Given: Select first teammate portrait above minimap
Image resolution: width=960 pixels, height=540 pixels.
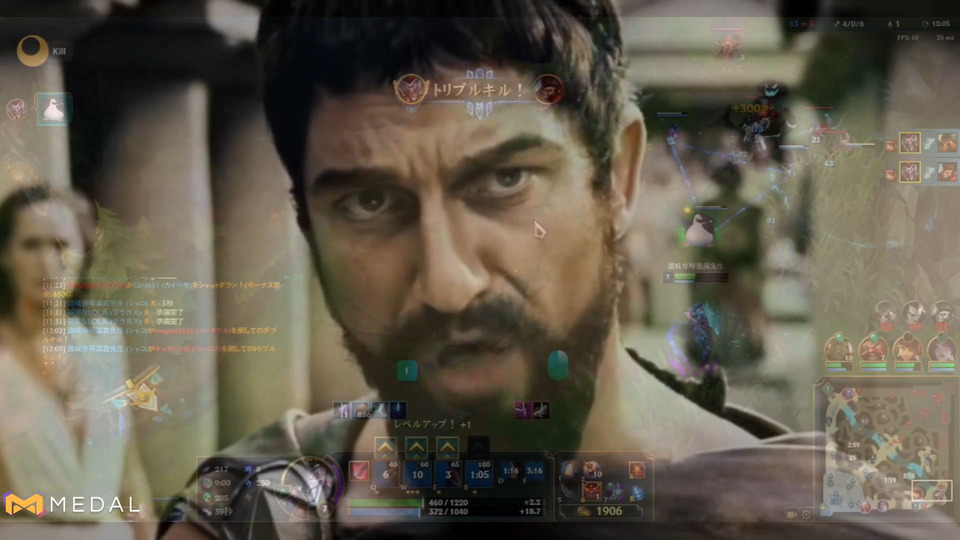Looking at the screenshot, I should (838, 349).
